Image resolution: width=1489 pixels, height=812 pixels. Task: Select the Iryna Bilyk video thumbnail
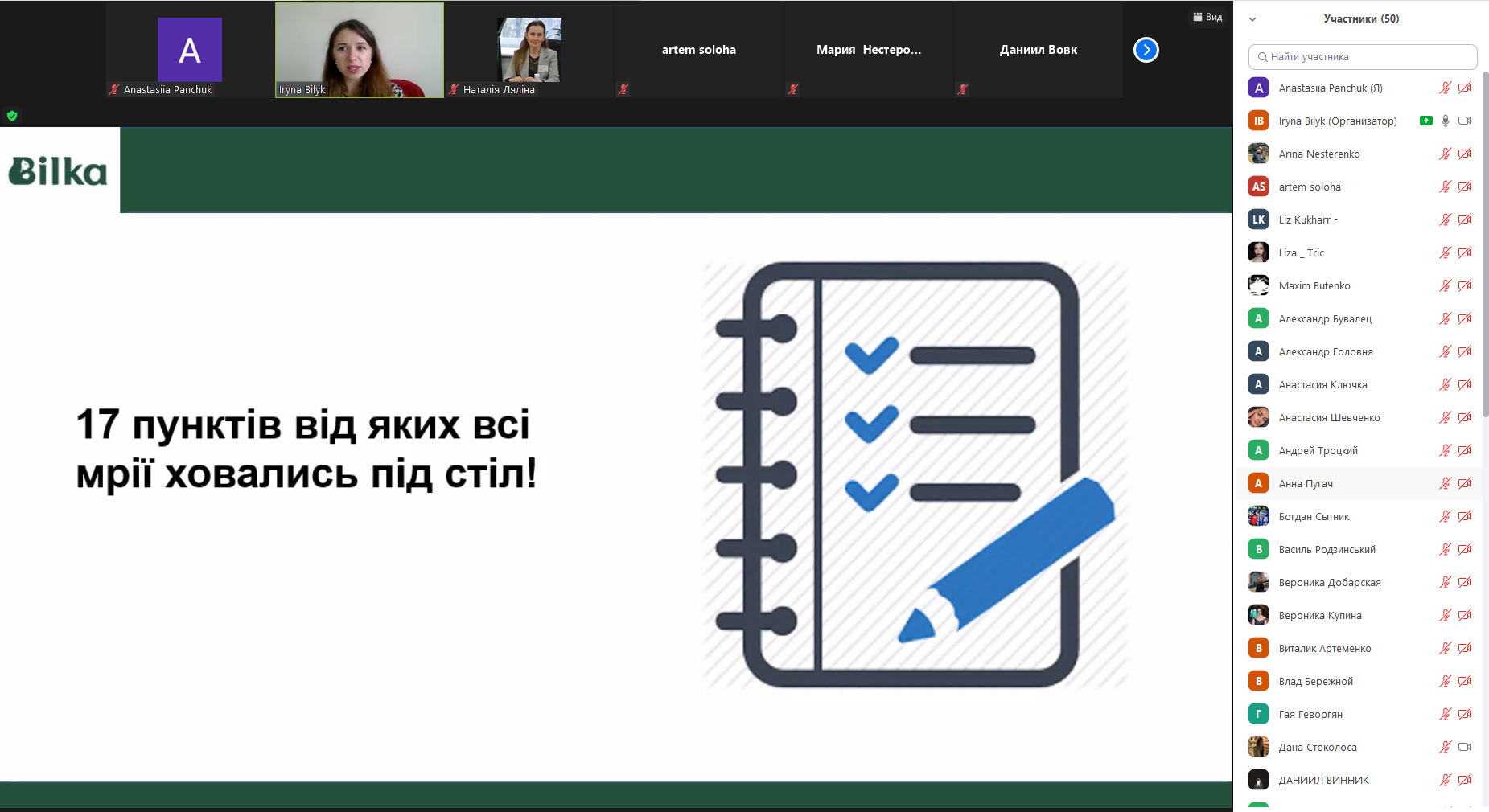pyautogui.click(x=360, y=50)
